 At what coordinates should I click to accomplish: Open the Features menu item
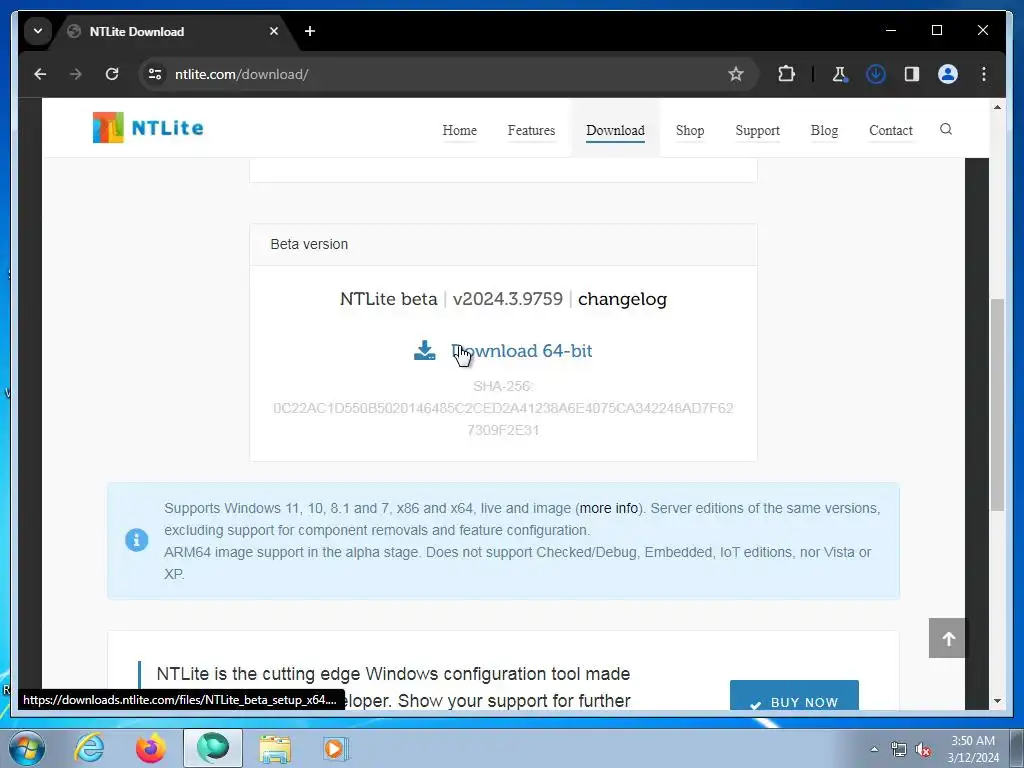(531, 130)
